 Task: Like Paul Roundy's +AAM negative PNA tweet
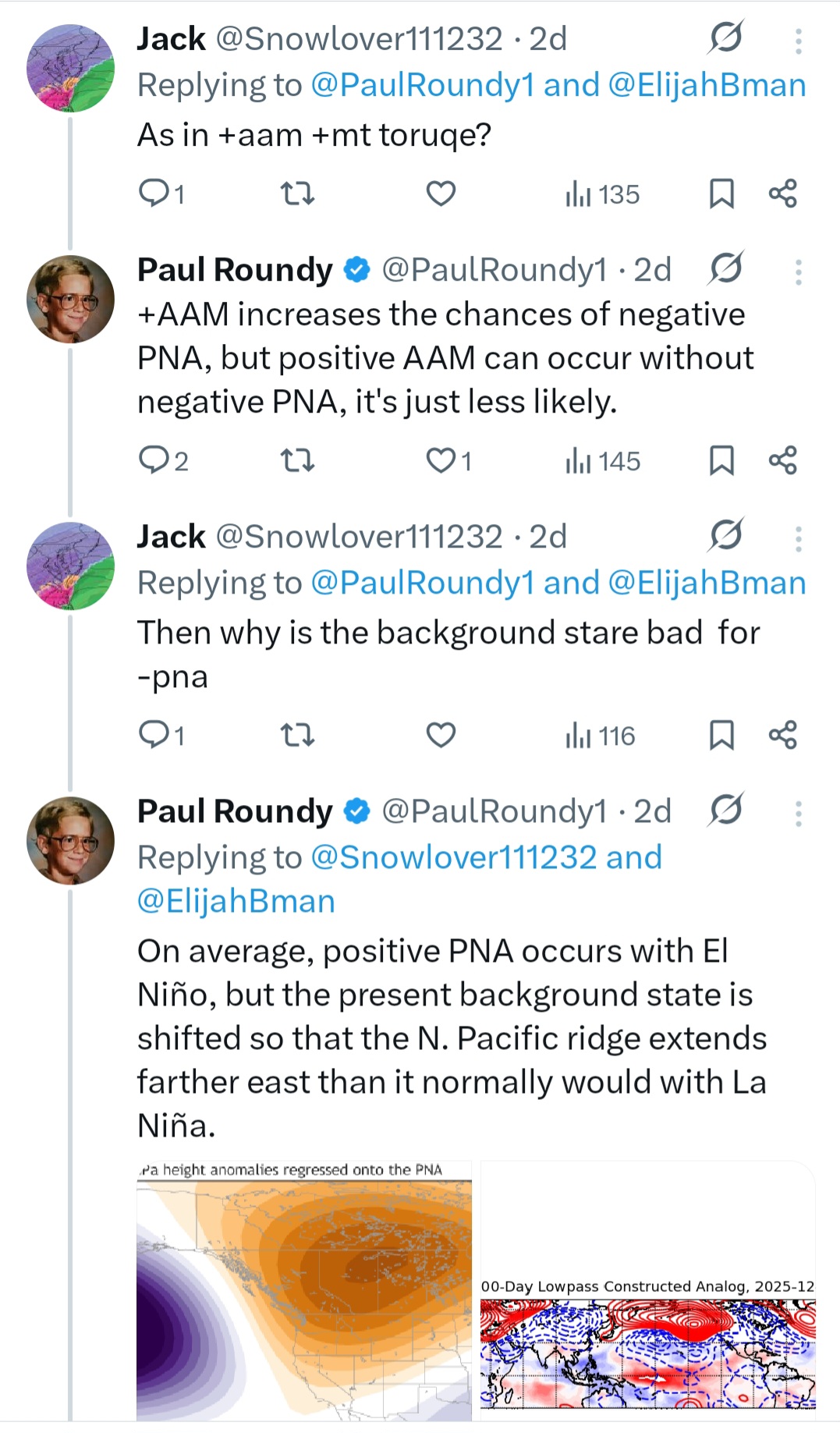[441, 460]
